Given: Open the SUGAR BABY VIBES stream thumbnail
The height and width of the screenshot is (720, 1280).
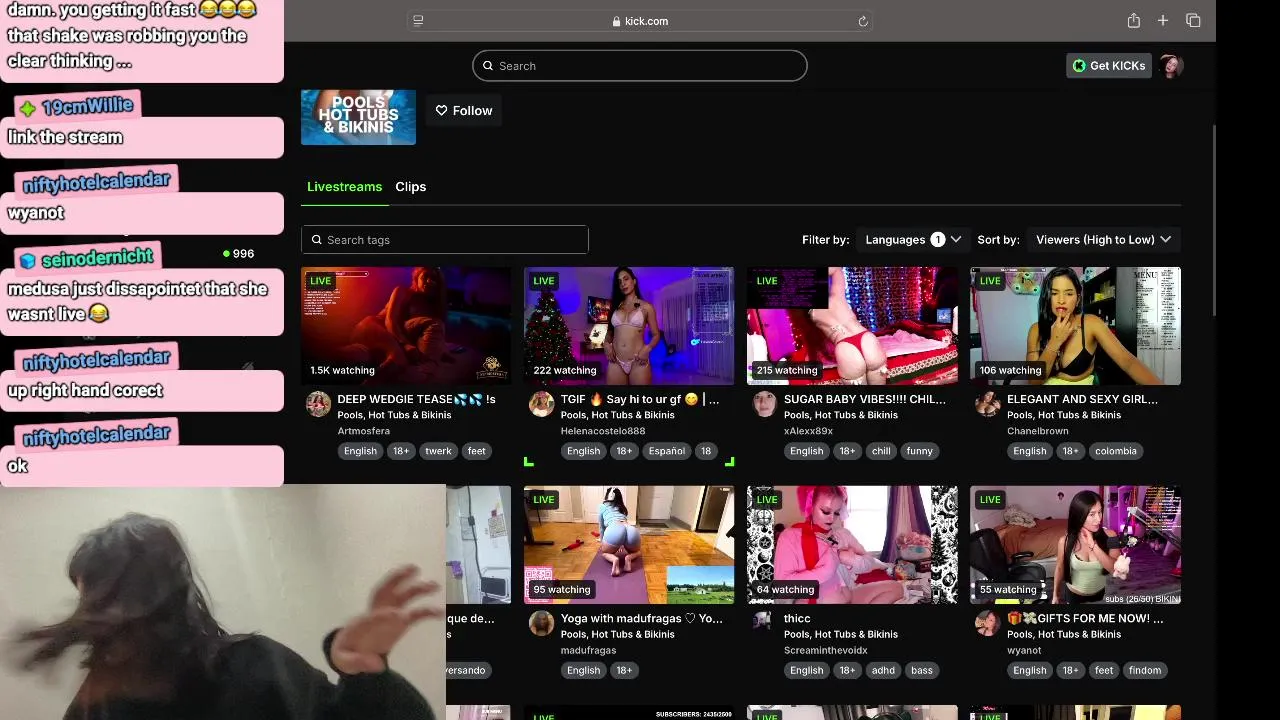Looking at the screenshot, I should coord(852,326).
